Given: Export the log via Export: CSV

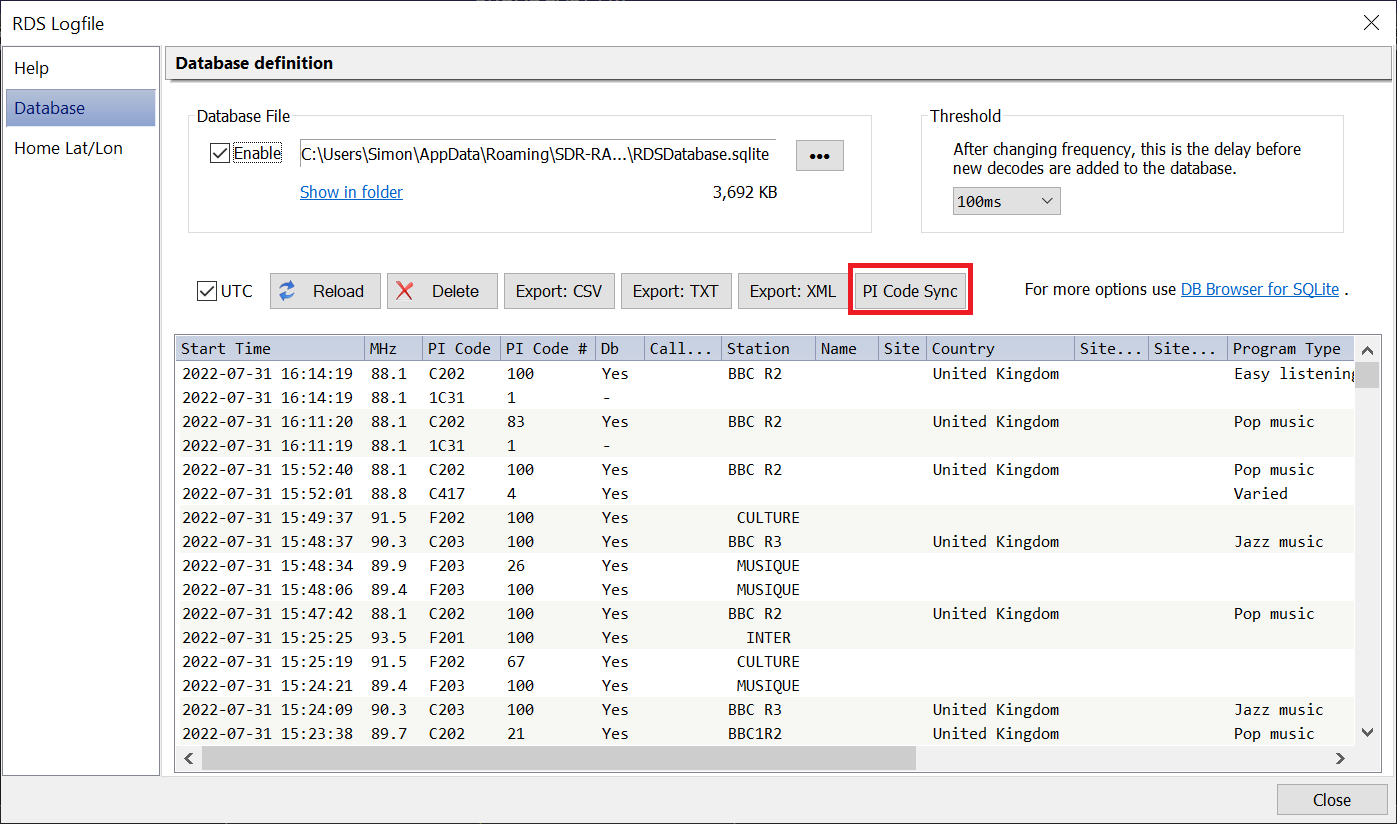Looking at the screenshot, I should tap(559, 291).
